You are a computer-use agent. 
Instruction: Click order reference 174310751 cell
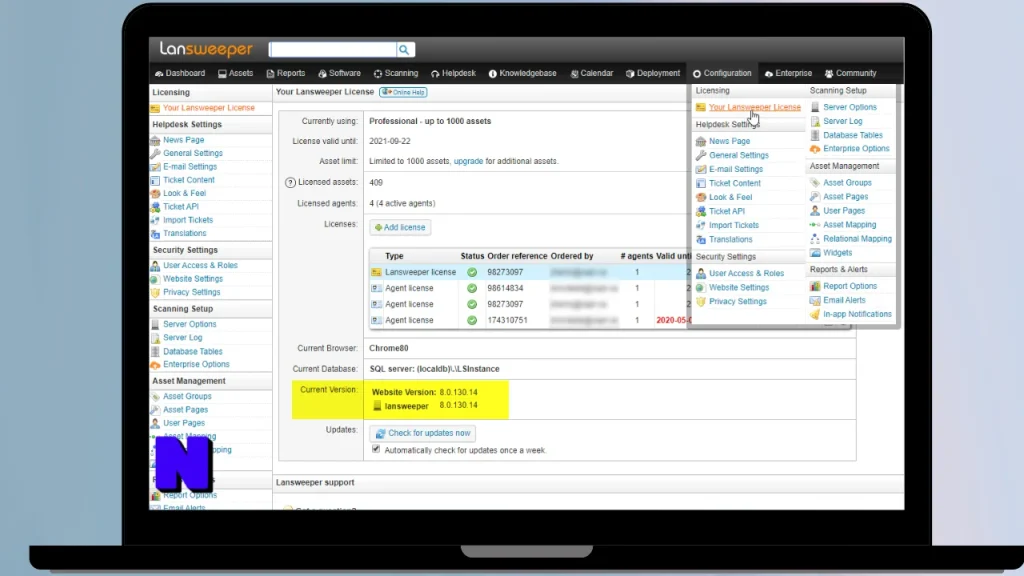pos(507,320)
